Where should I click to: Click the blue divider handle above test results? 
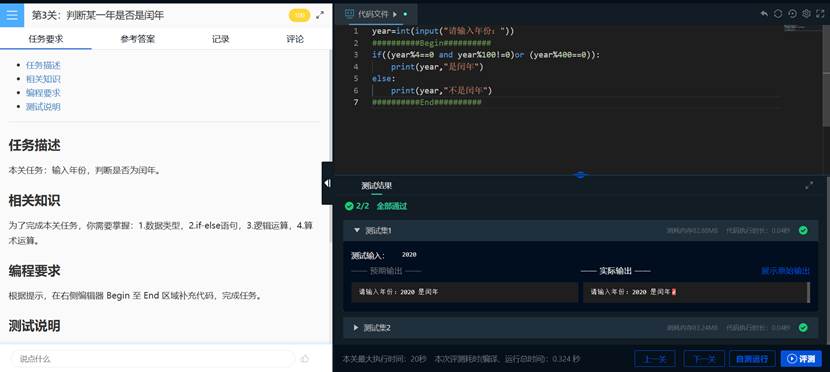click(581, 175)
